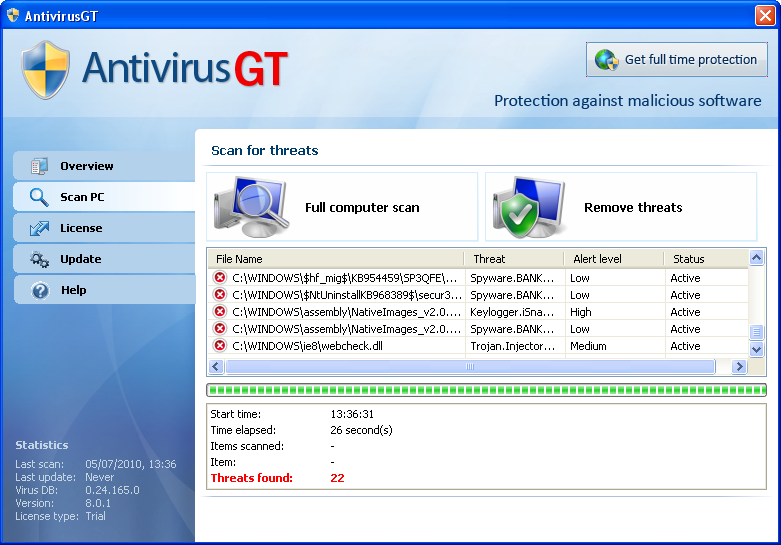This screenshot has height=545, width=781.
Task: Click the Full computer scan monitor icon
Action: click(x=252, y=207)
